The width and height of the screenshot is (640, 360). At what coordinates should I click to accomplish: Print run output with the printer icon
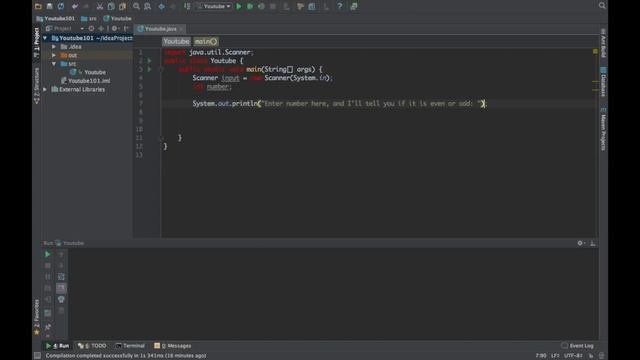pyautogui.click(x=61, y=300)
